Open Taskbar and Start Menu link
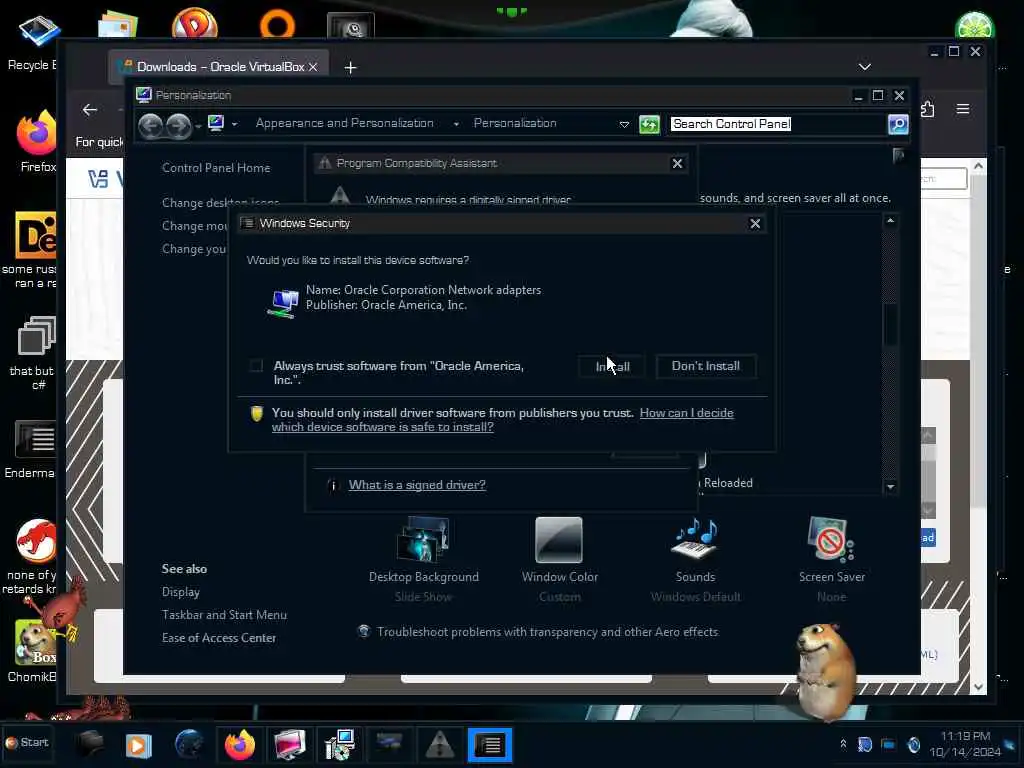This screenshot has height=768, width=1024. coord(224,615)
